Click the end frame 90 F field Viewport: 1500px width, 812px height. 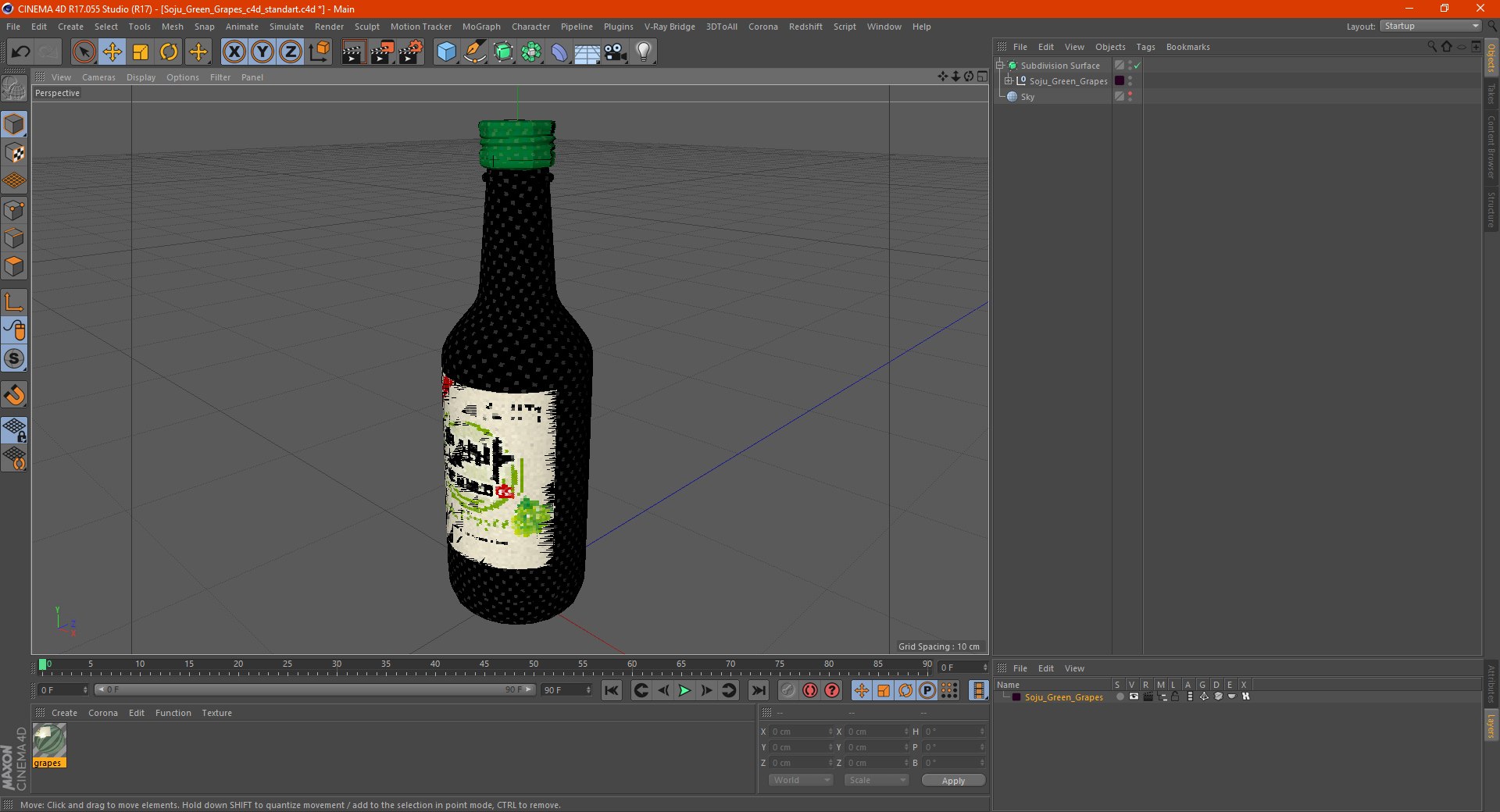[x=566, y=690]
